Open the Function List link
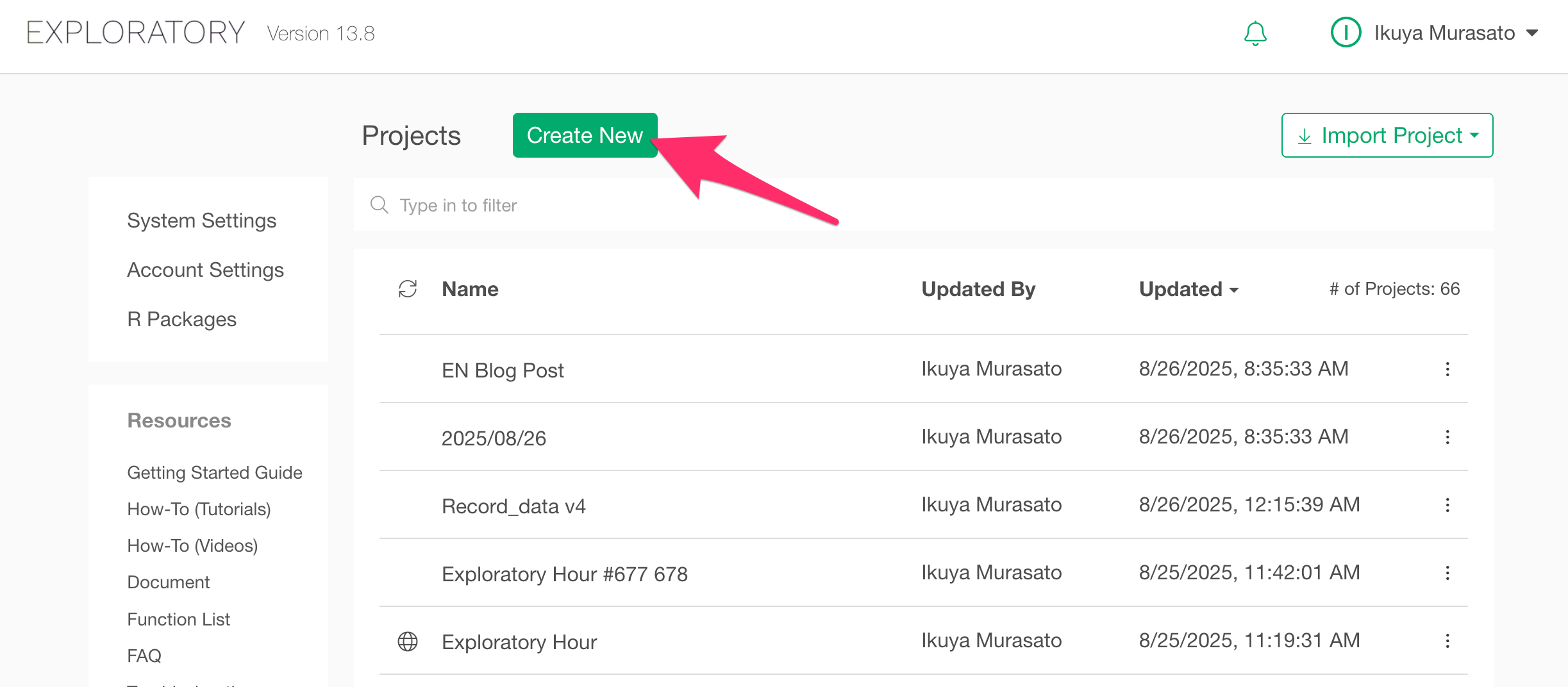This screenshot has height=687, width=1568. [178, 619]
